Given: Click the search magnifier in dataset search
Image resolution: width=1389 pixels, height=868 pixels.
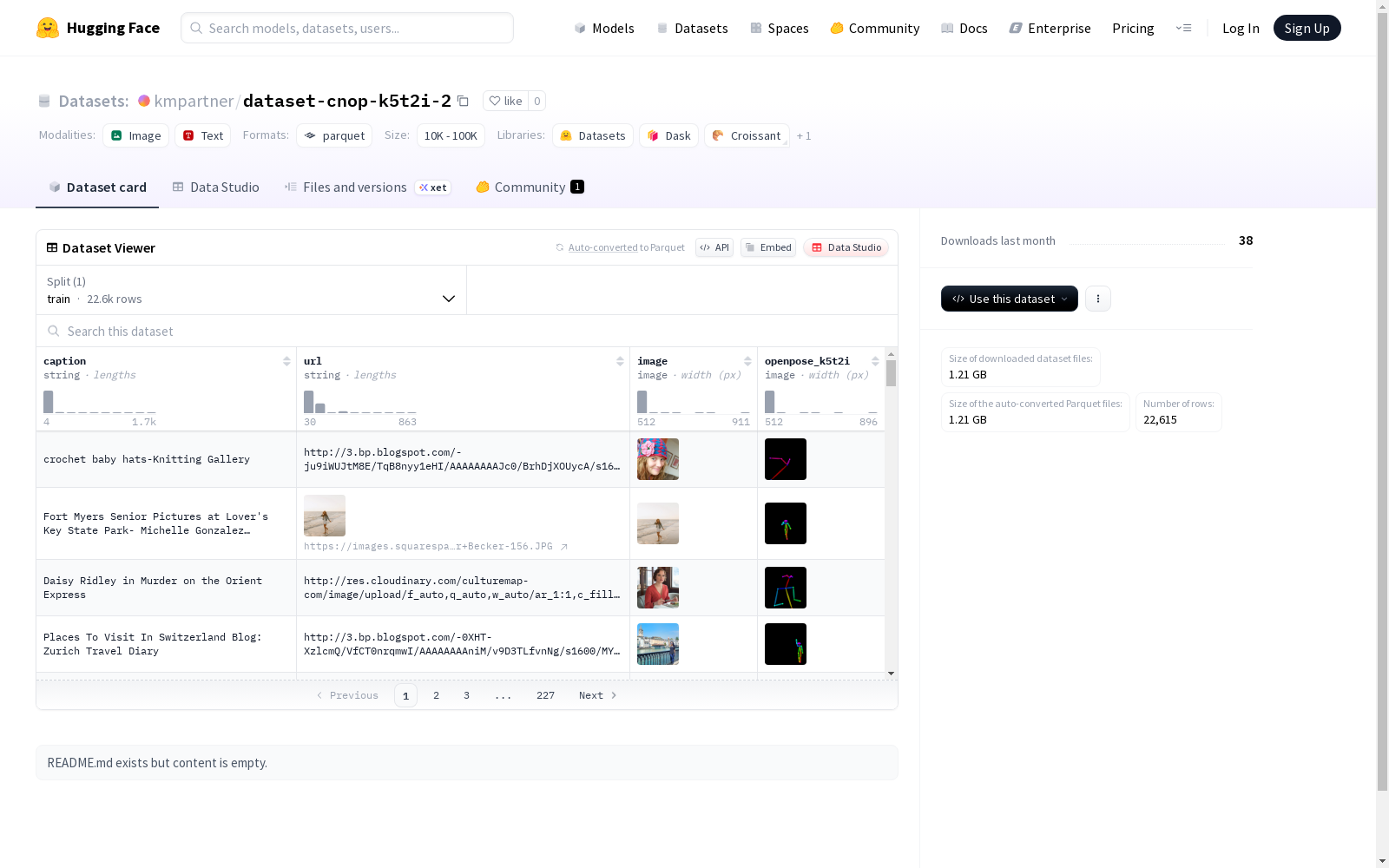Looking at the screenshot, I should (x=54, y=331).
